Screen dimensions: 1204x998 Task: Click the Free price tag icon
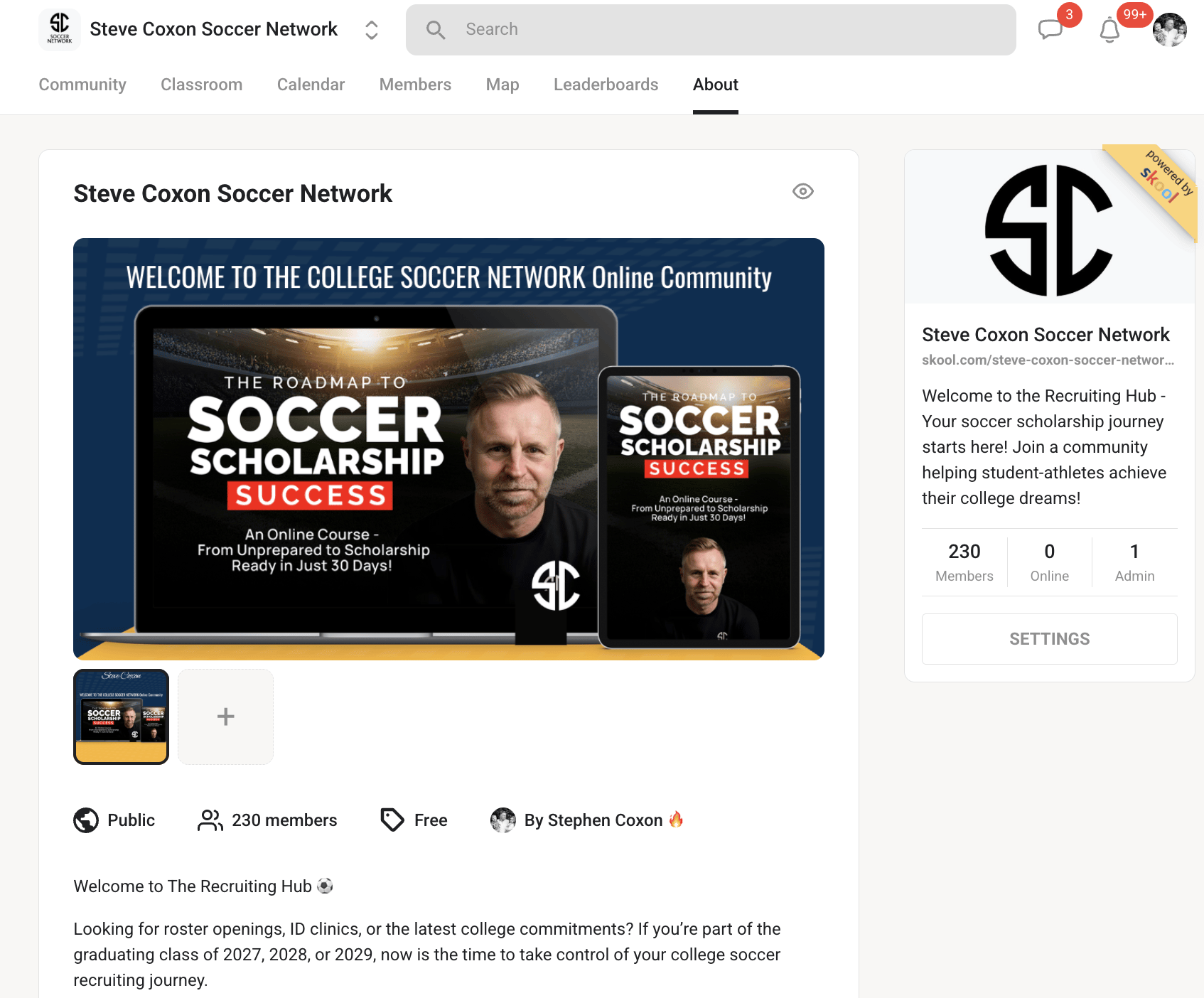tap(392, 820)
